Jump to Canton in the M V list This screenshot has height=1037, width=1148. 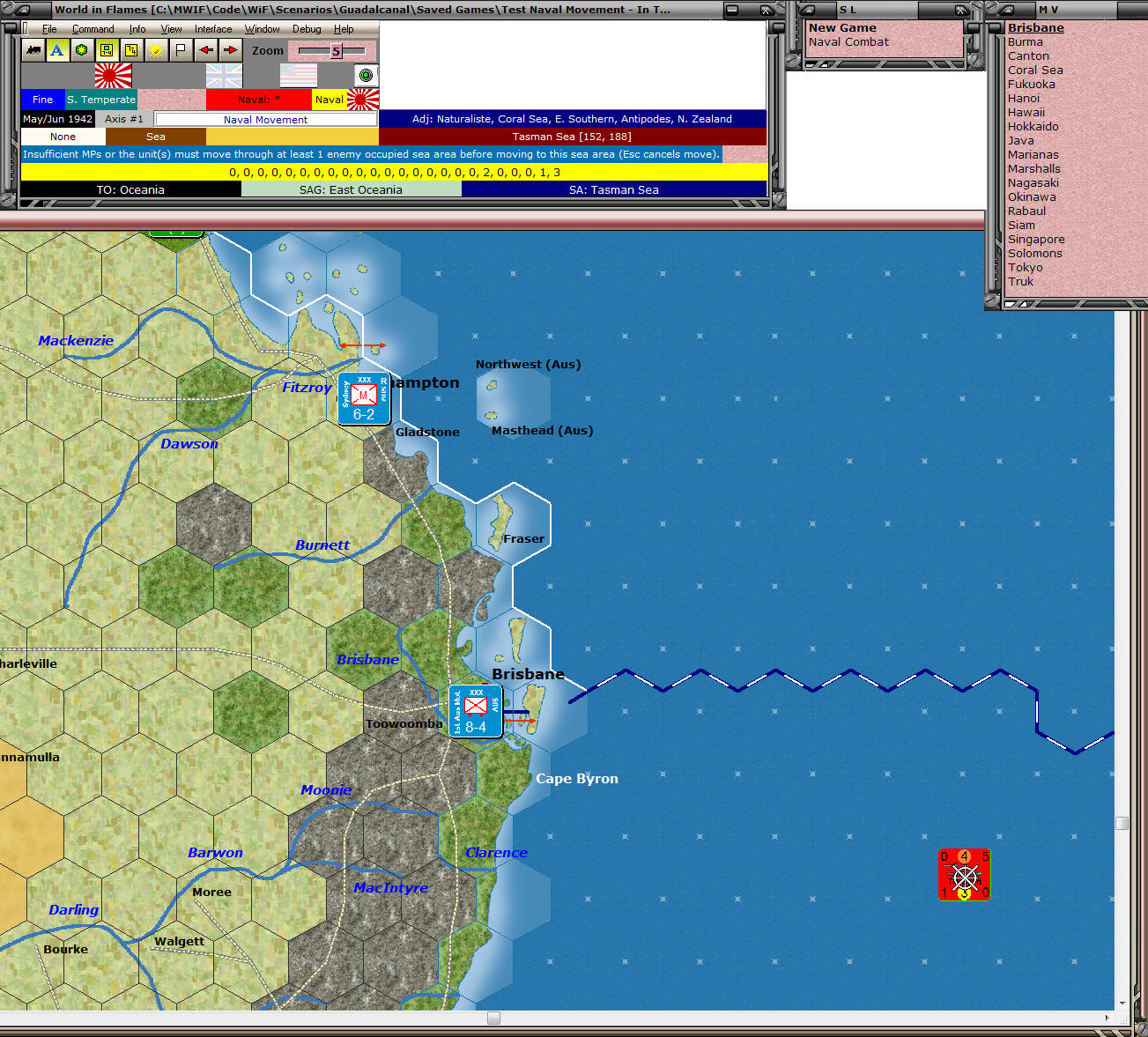coord(1028,56)
